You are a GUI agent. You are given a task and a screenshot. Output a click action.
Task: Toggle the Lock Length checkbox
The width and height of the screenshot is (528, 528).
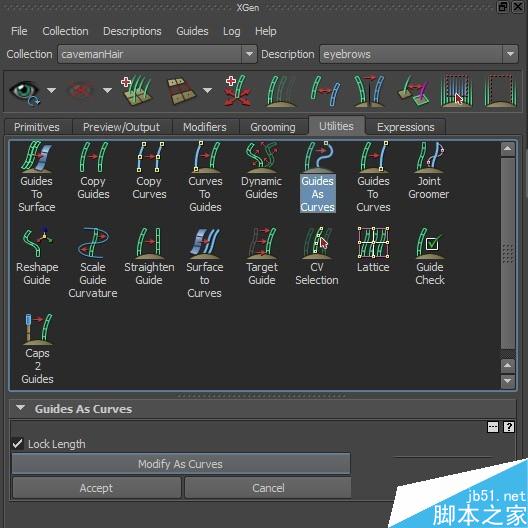pyautogui.click(x=18, y=444)
